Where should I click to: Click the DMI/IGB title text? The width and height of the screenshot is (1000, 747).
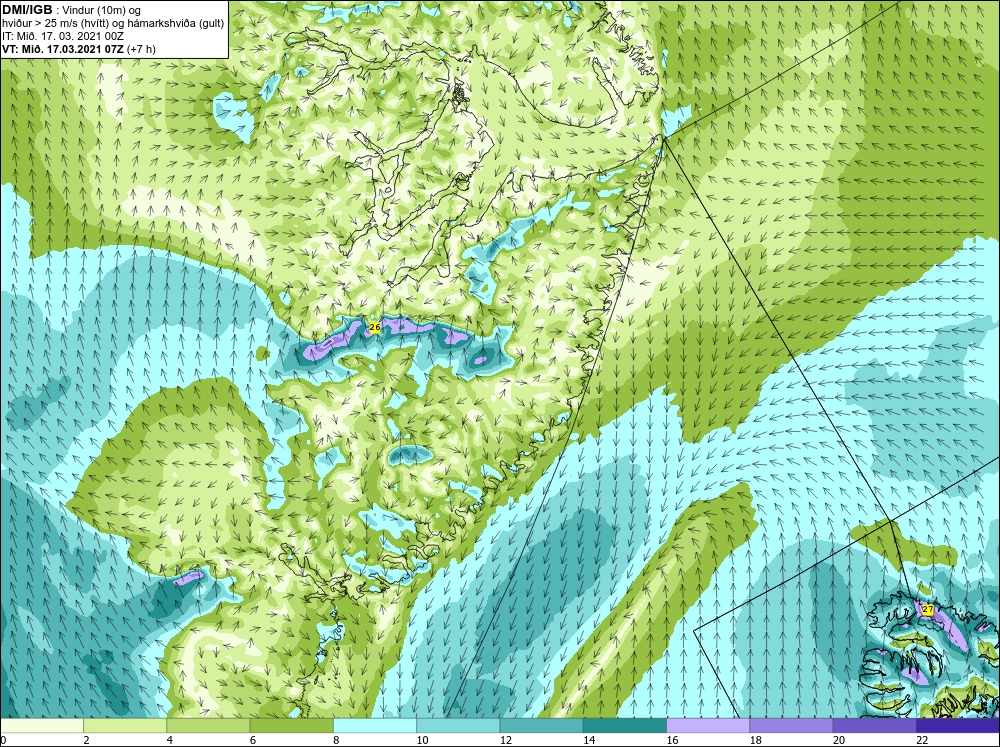pos(27,10)
